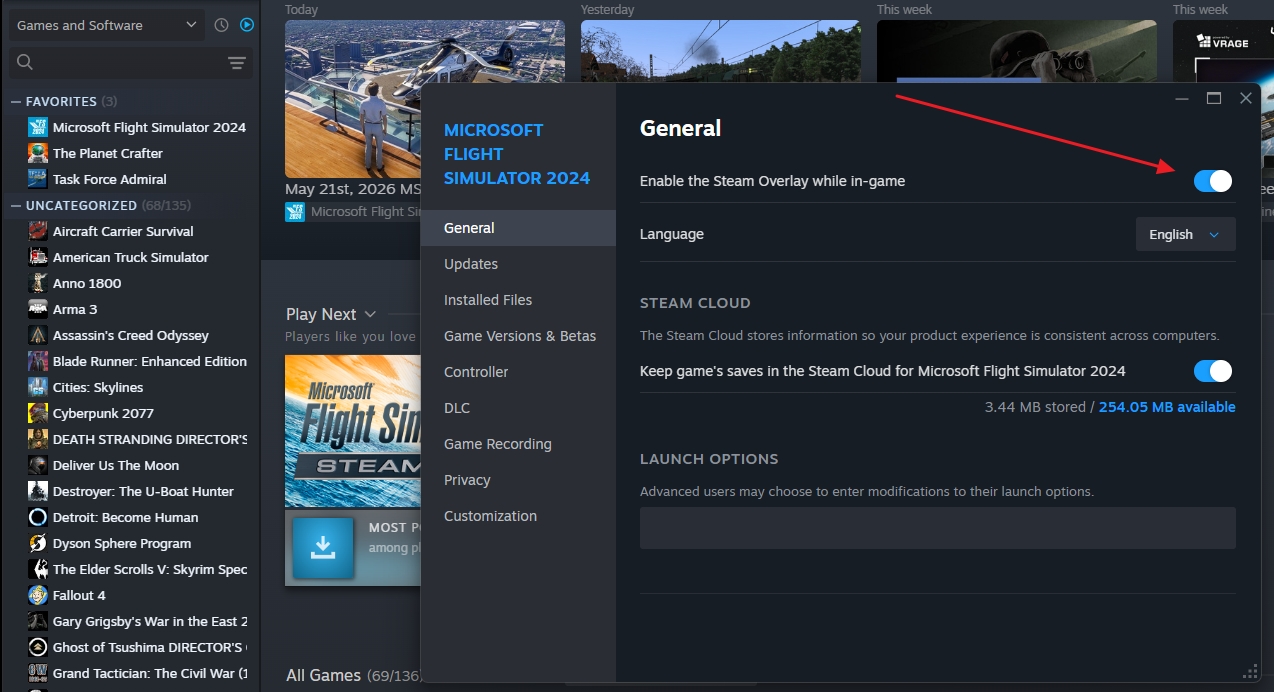The width and height of the screenshot is (1274, 692).
Task: Expand the Play Next chevron
Action: coord(371,314)
